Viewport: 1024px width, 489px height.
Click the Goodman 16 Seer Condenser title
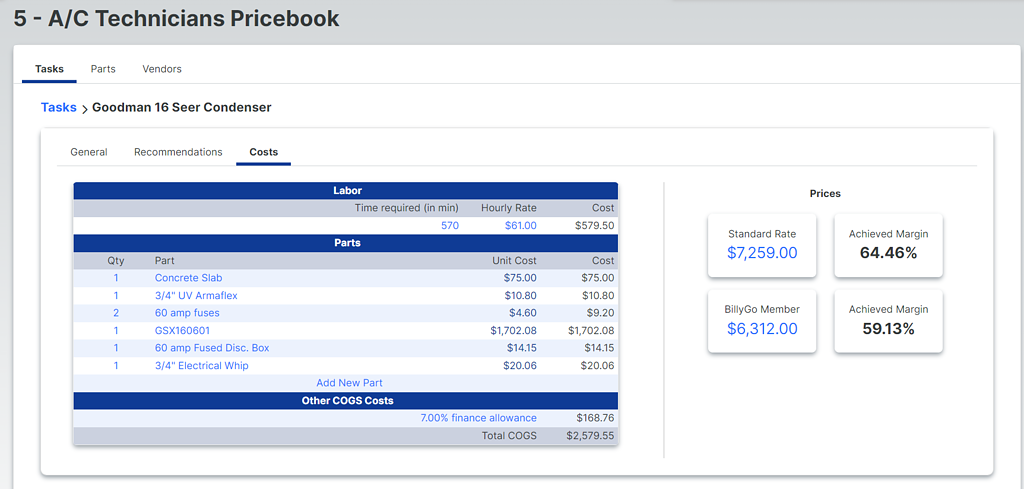point(182,107)
